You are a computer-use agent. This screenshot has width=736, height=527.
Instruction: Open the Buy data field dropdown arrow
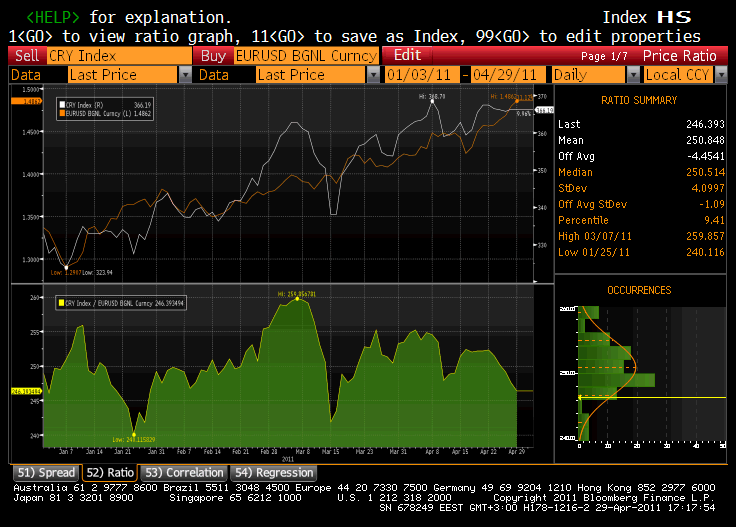pos(373,75)
